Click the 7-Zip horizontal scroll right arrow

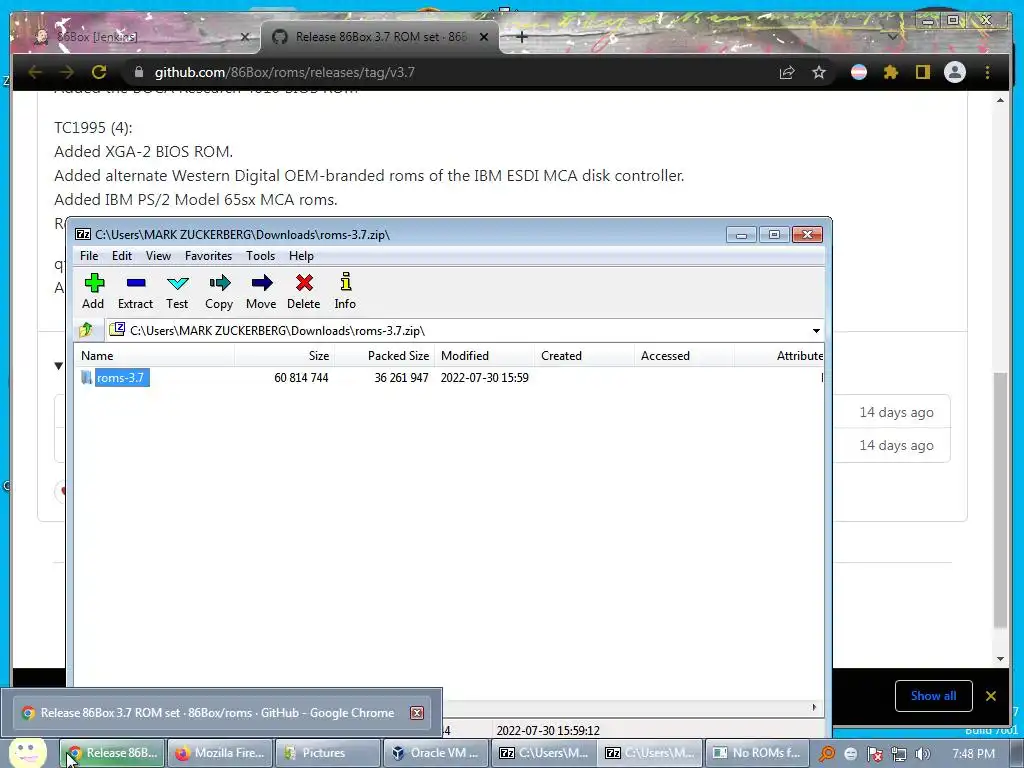[814, 707]
